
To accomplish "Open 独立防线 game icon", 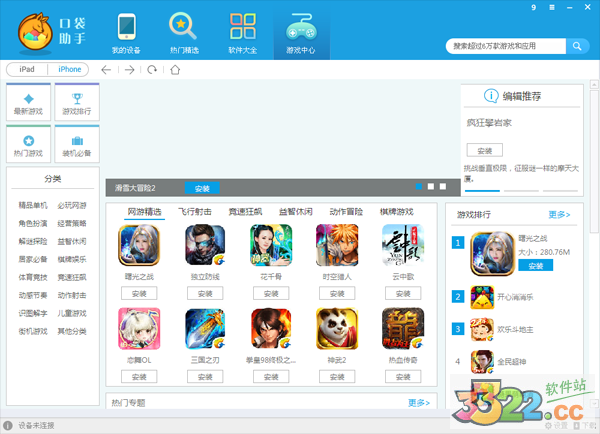I will (x=205, y=245).
